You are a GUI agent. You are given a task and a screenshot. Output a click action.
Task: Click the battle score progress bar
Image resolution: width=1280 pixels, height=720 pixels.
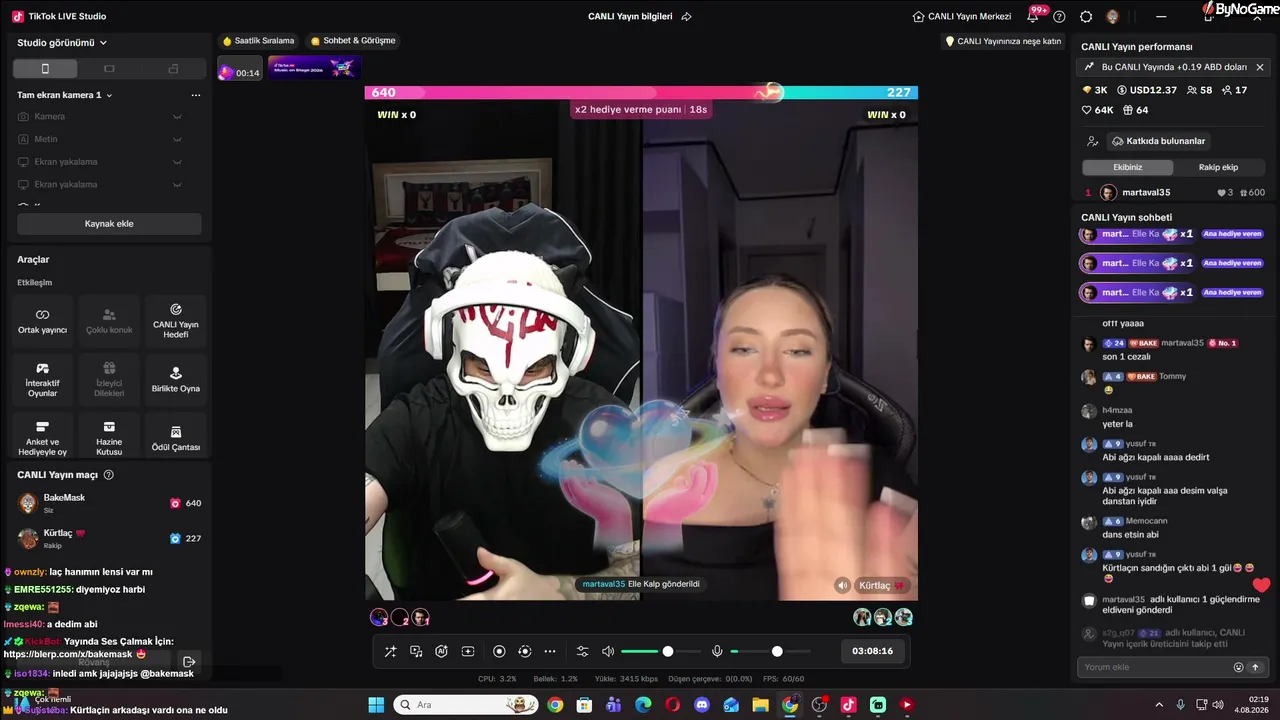[x=641, y=92]
